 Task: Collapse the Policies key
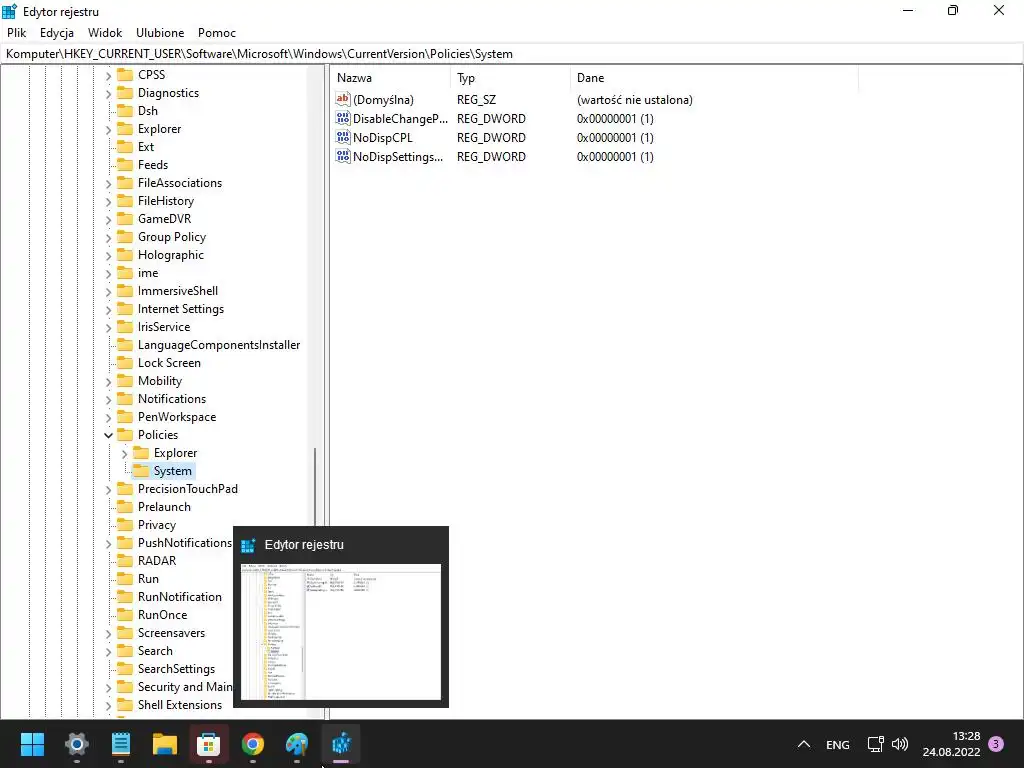(108, 435)
